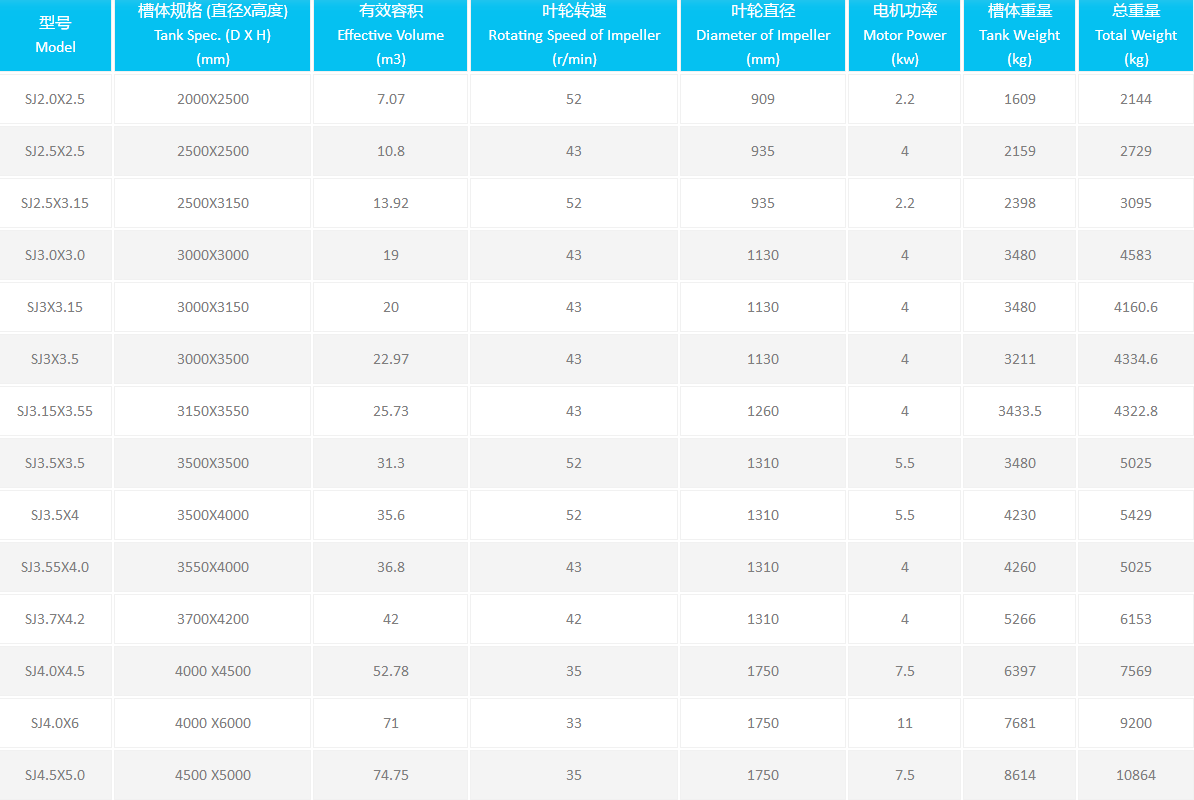The image size is (1194, 800).
Task: Select the SJ2.0X2.5 model cell
Action: coord(55,99)
